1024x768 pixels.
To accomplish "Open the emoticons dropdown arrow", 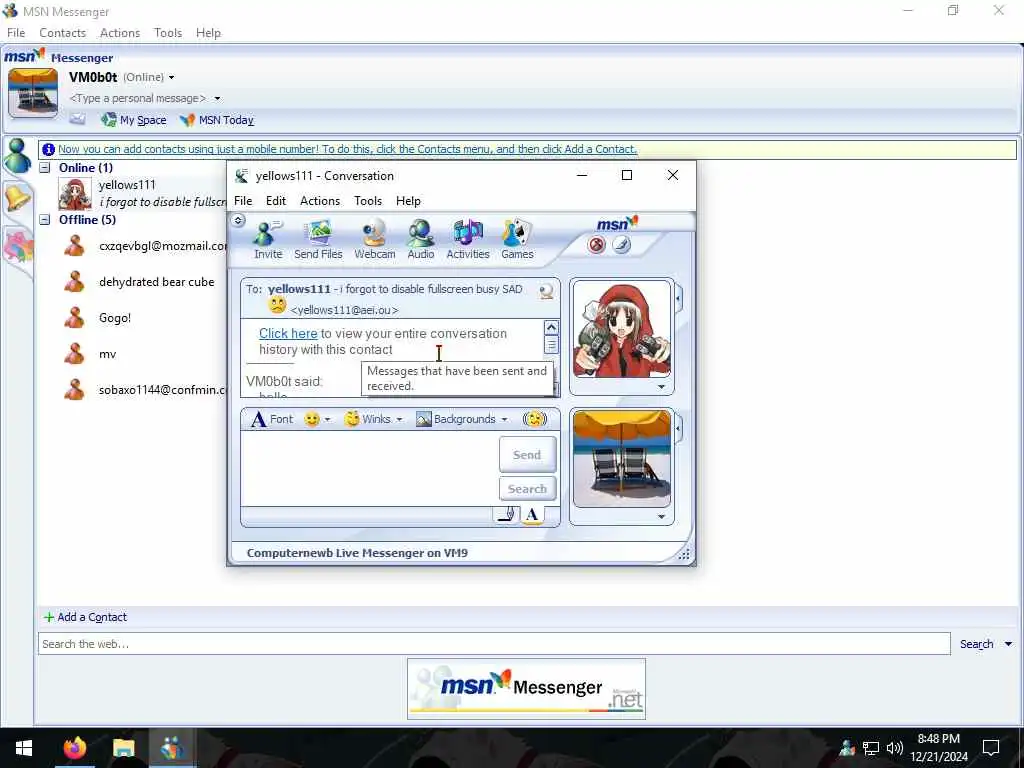I will click(327, 419).
